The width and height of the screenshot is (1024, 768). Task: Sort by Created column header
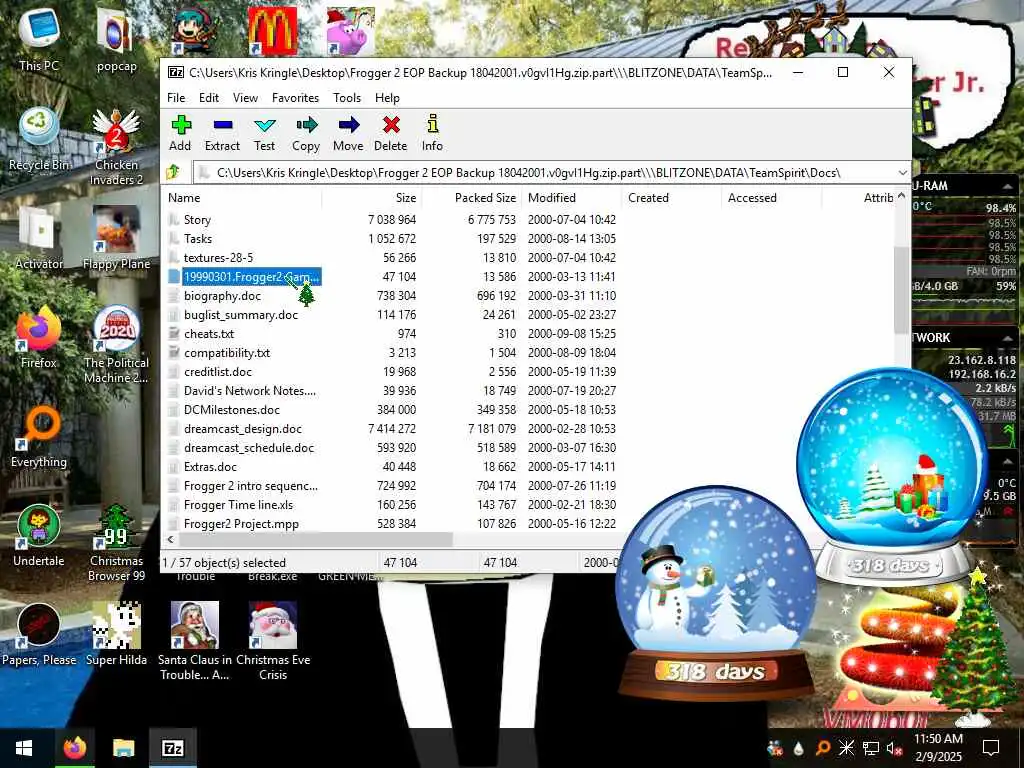click(x=672, y=198)
